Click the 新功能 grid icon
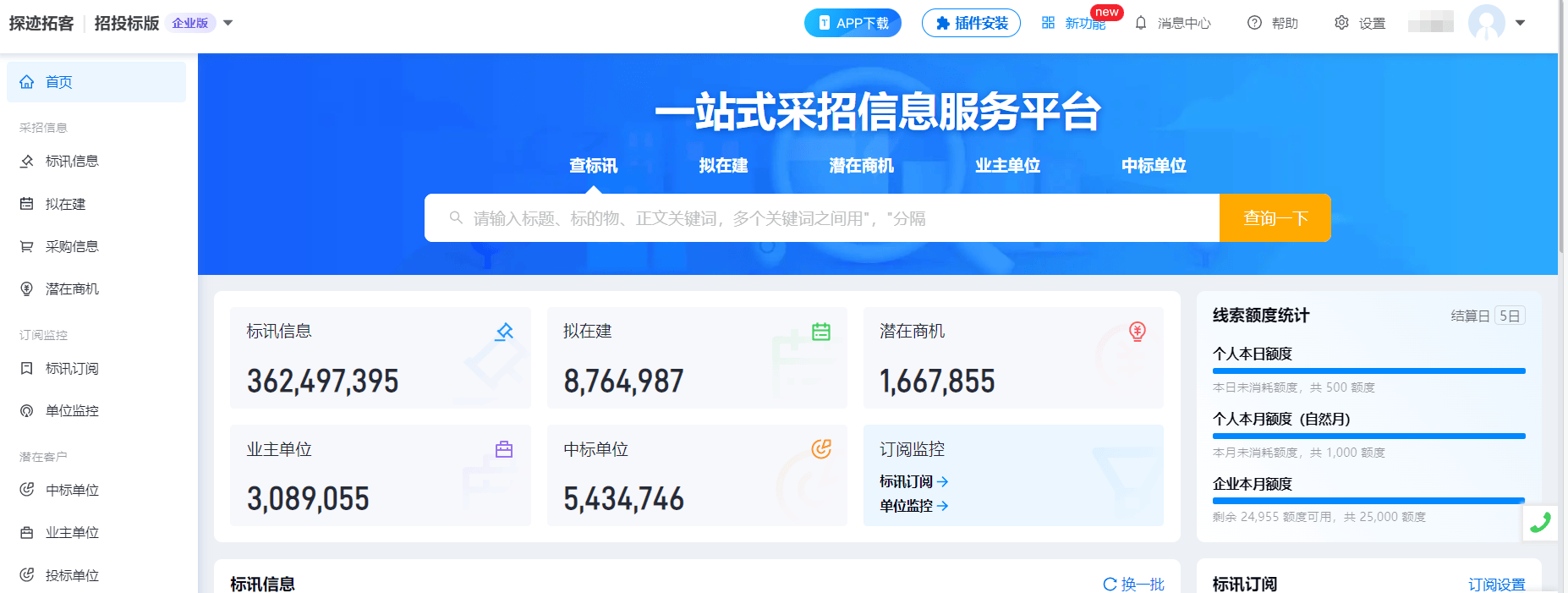The width and height of the screenshot is (1568, 593). (1048, 23)
